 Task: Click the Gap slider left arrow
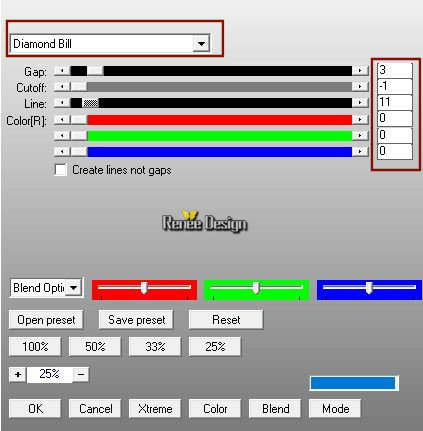(x=62, y=71)
